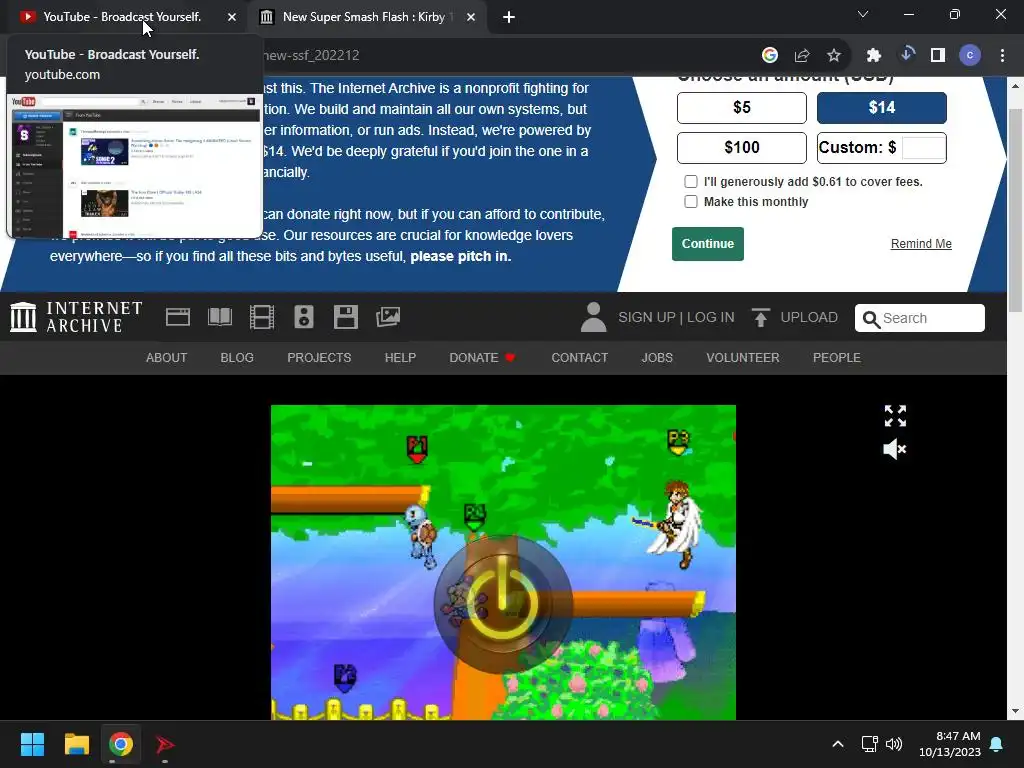Viewport: 1024px width, 768px height.
Task: Show hidden system tray icons
Action: (x=838, y=744)
